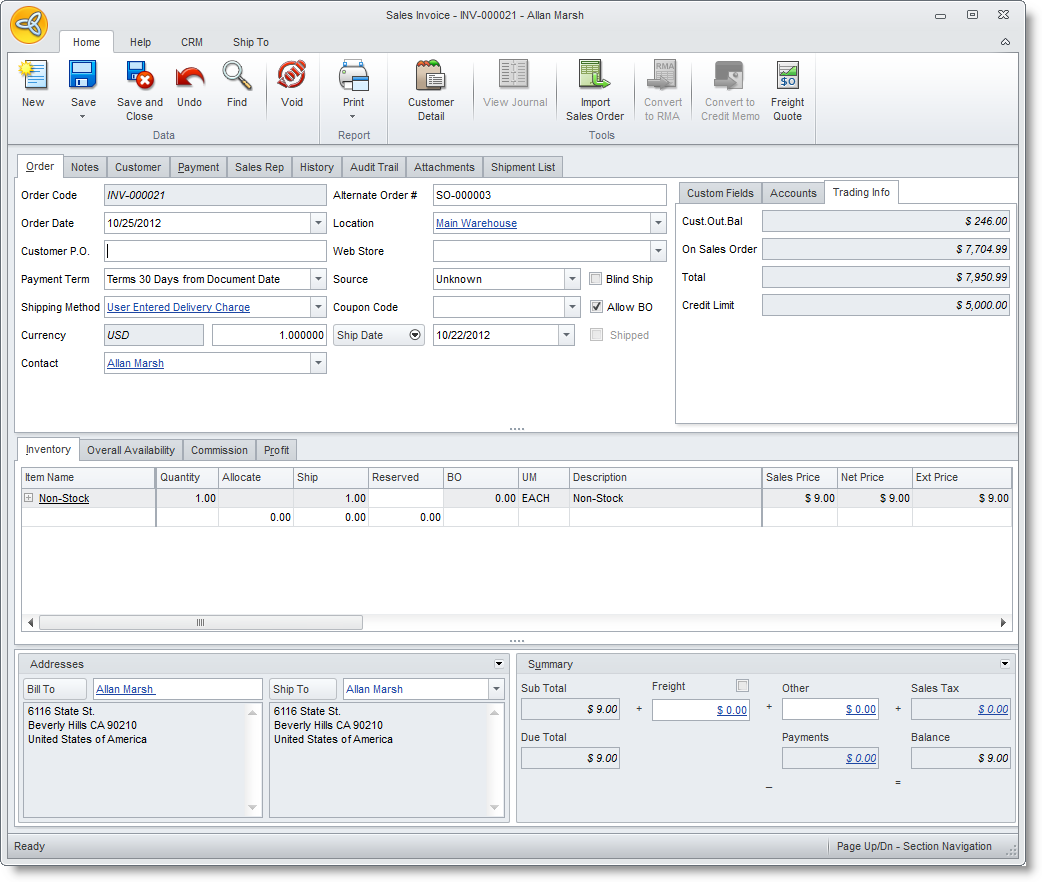Viewport: 1042px width, 882px height.
Task: Open the Freight Quote tool
Action: click(x=787, y=77)
